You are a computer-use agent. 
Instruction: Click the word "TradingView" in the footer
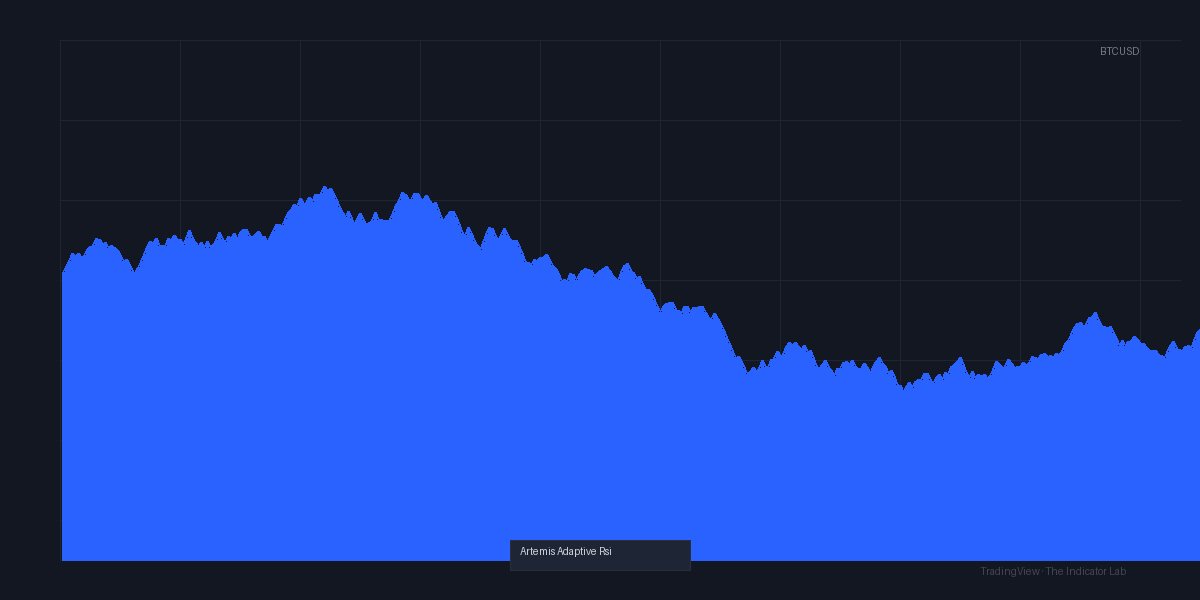1010,571
